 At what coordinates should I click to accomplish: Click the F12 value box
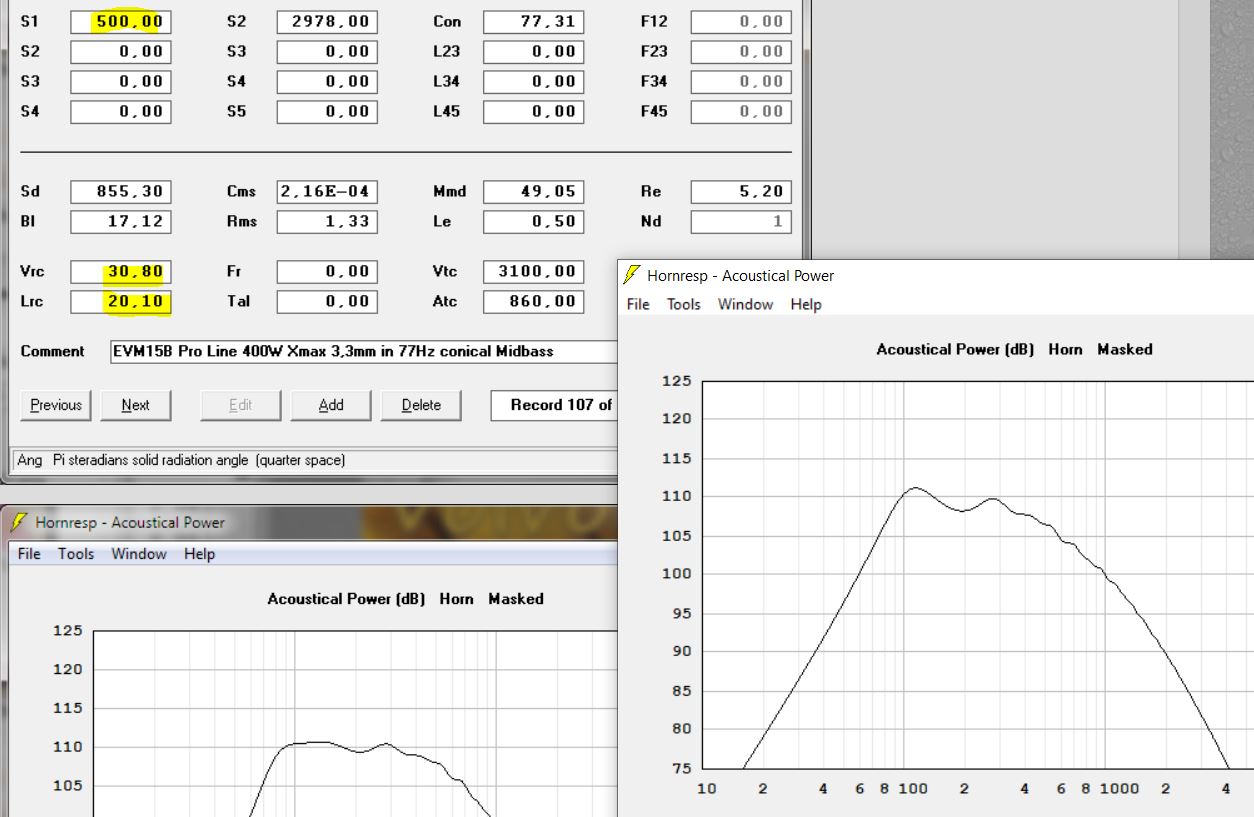click(741, 22)
